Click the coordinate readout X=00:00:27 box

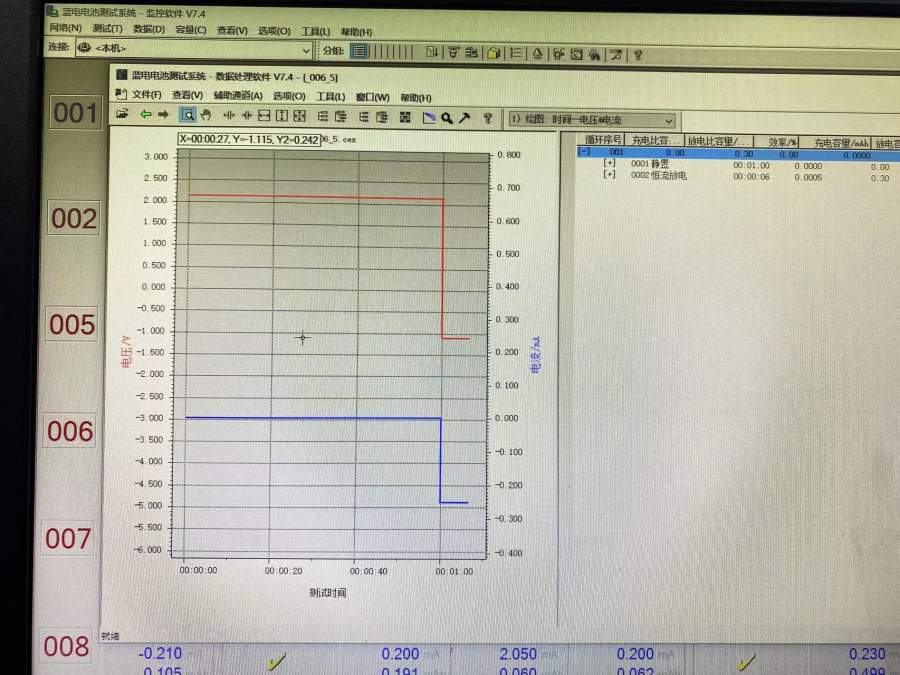click(249, 139)
